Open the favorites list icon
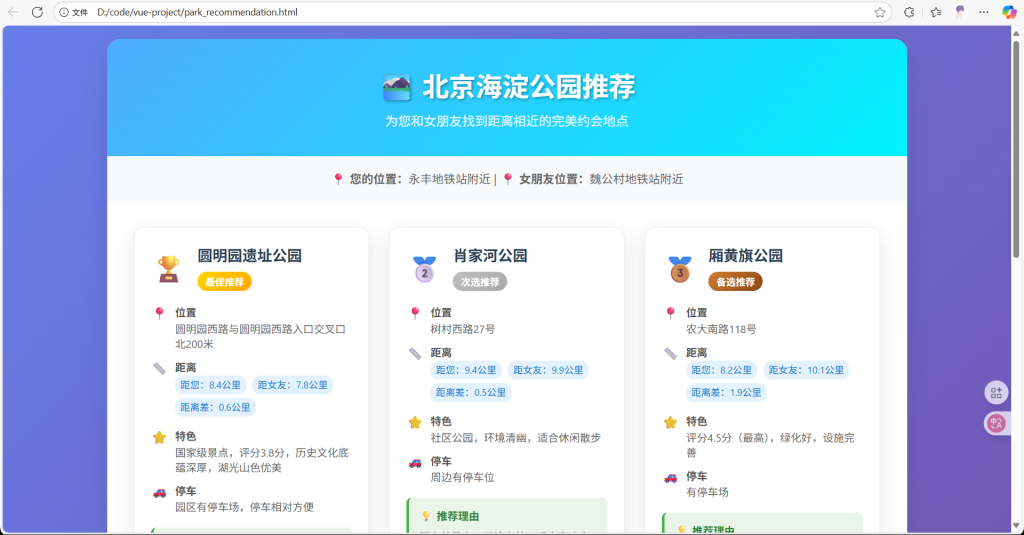The image size is (1024, 535). [936, 12]
